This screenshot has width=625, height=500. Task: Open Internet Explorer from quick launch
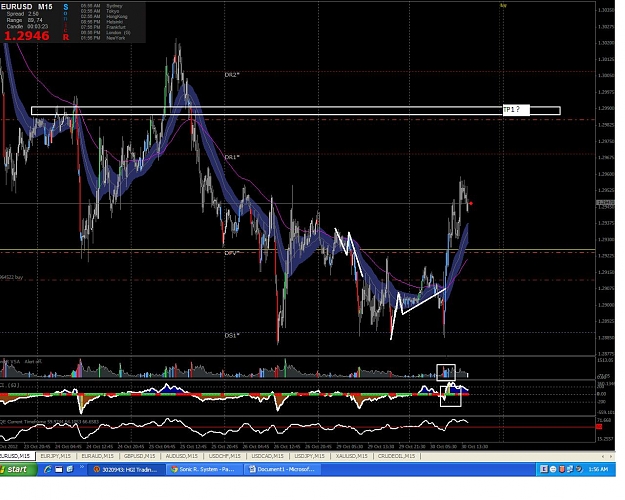click(47, 469)
